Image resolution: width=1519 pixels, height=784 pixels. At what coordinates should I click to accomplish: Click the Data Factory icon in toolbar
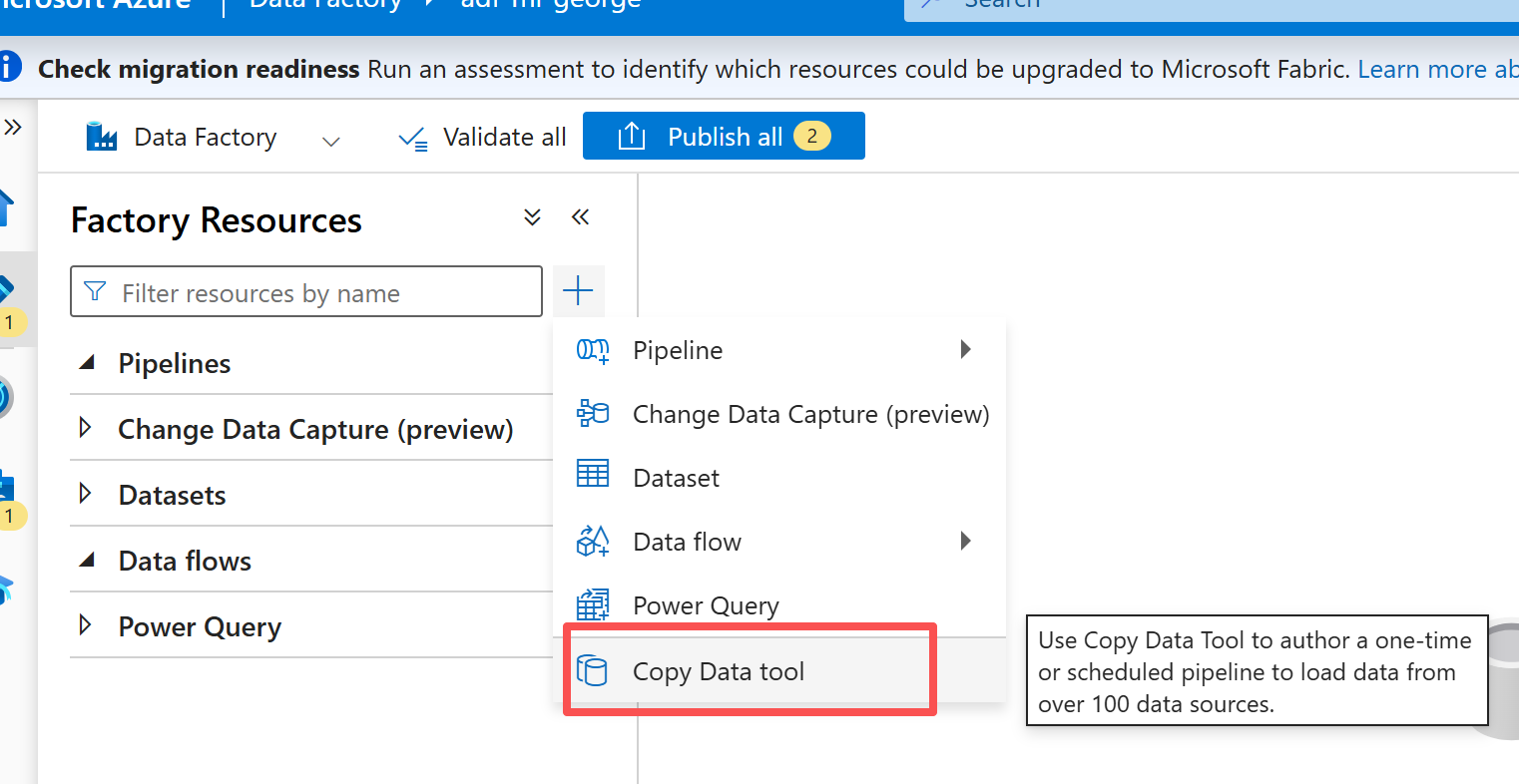click(102, 137)
